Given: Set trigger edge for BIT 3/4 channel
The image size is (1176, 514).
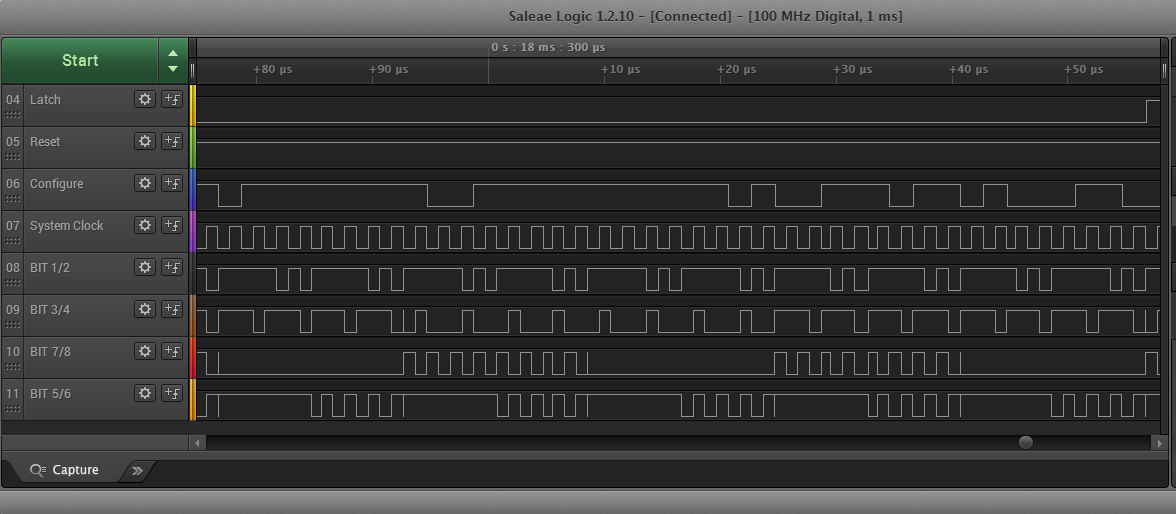Looking at the screenshot, I should click(x=172, y=309).
